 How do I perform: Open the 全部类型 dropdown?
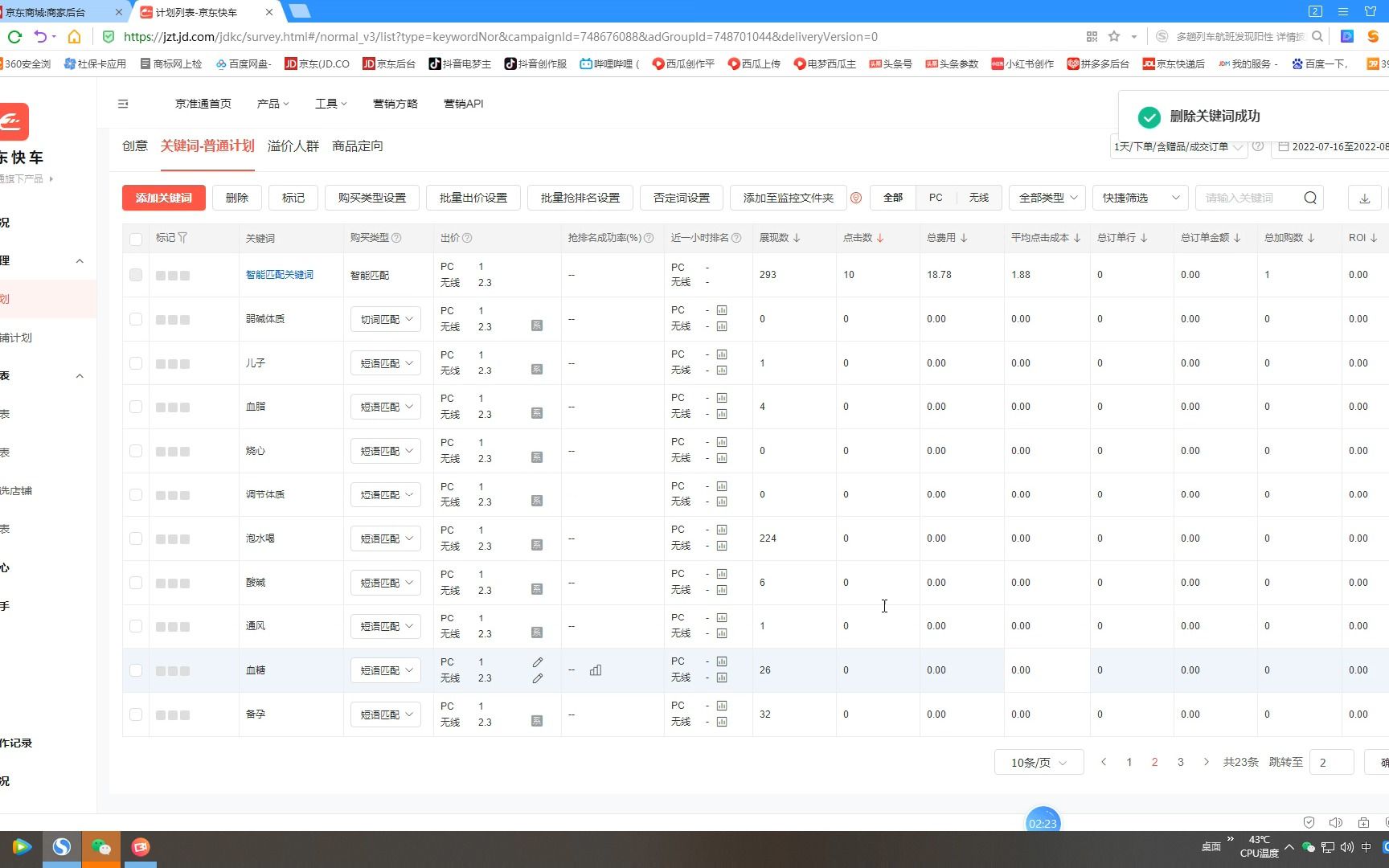tap(1047, 198)
